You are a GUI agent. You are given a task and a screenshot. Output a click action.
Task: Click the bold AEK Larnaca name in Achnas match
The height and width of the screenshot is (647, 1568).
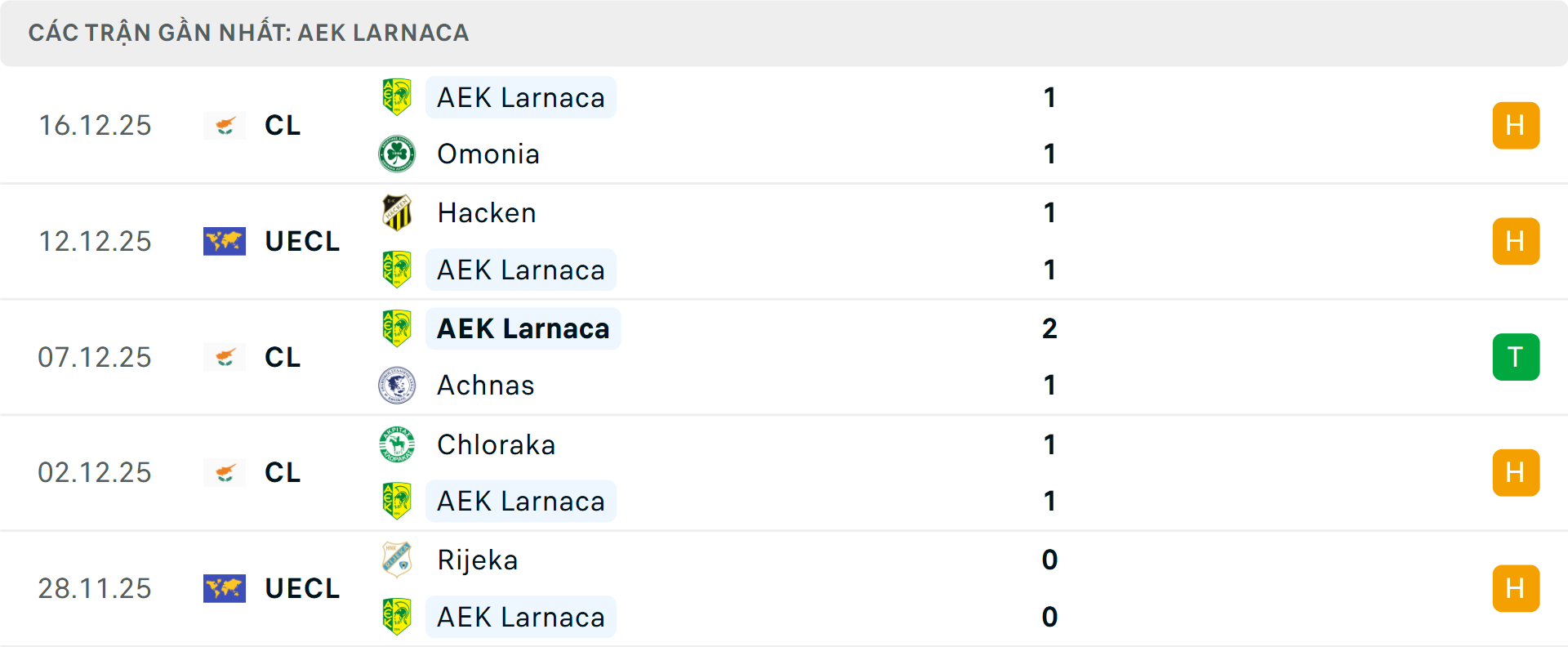coord(523,328)
